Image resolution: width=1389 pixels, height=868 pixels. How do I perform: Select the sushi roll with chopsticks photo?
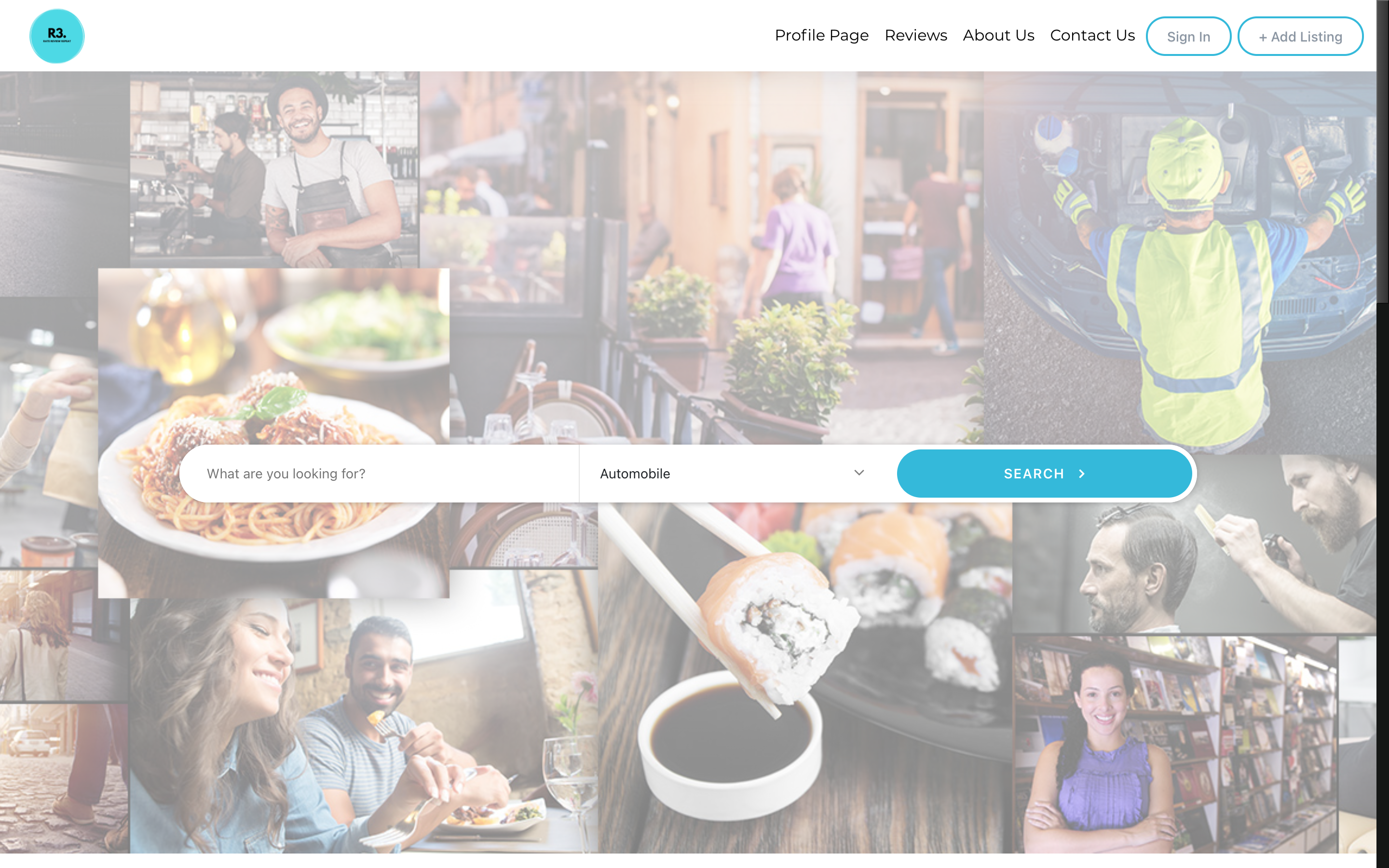804,678
